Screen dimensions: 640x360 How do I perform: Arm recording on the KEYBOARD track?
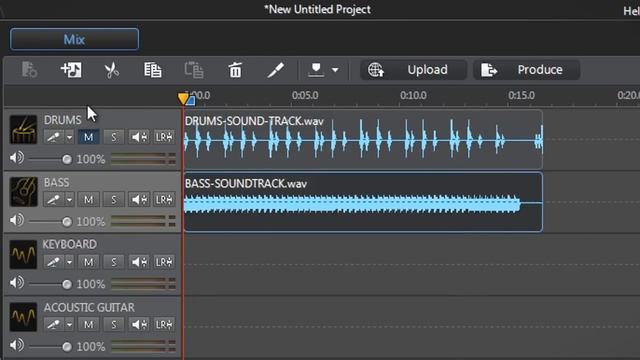(53, 262)
